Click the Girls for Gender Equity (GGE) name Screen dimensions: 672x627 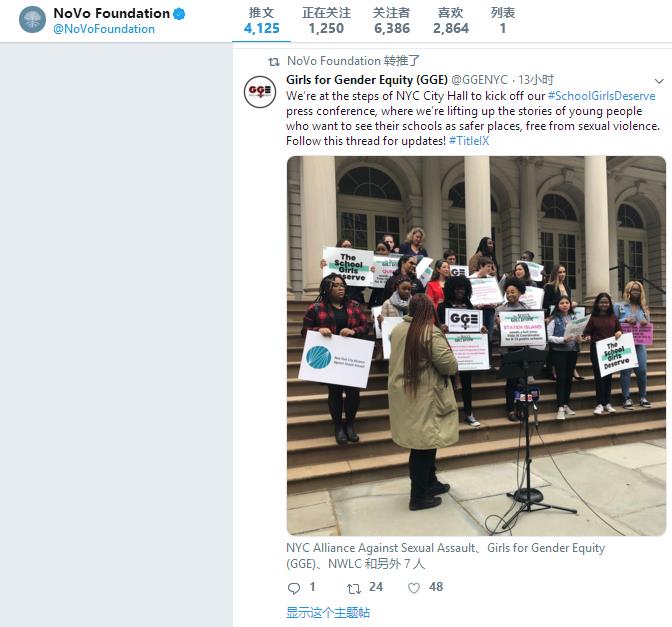[x=367, y=80]
